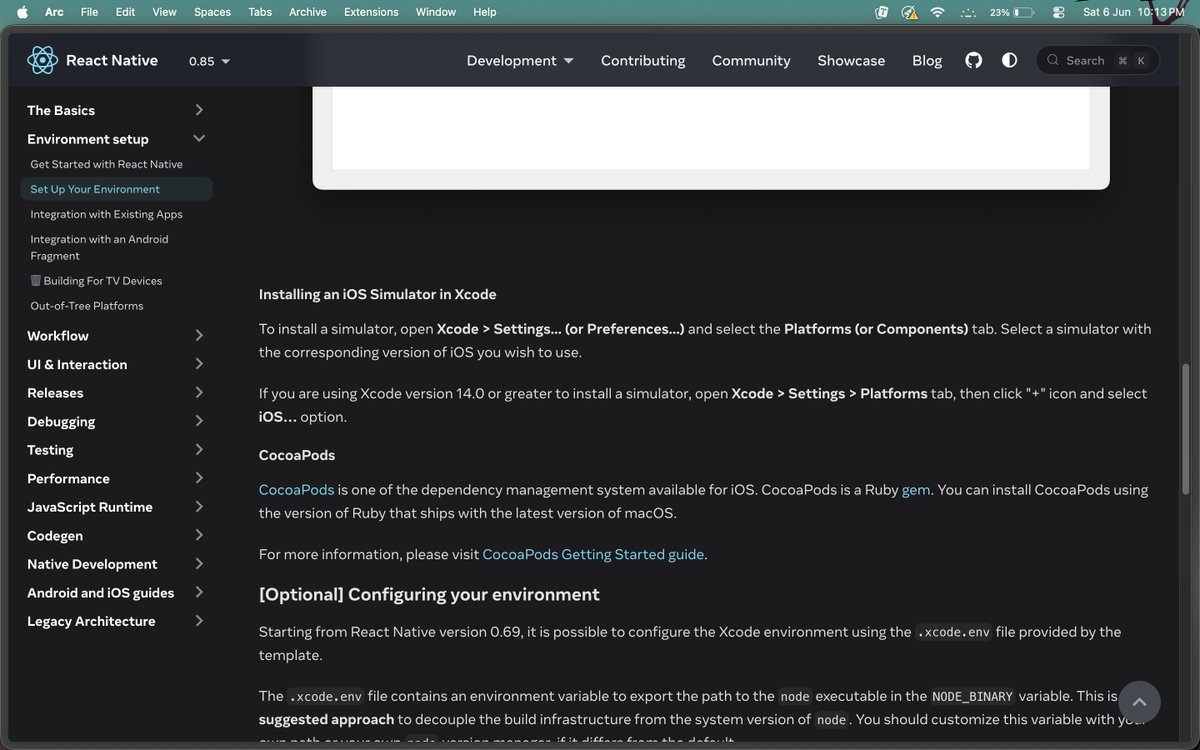Open macOS Control Center icon
Image resolution: width=1200 pixels, height=750 pixels.
point(1059,12)
